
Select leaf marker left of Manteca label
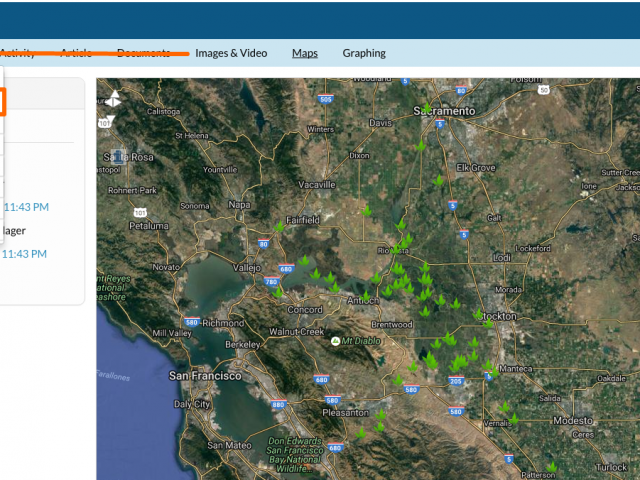[494, 372]
